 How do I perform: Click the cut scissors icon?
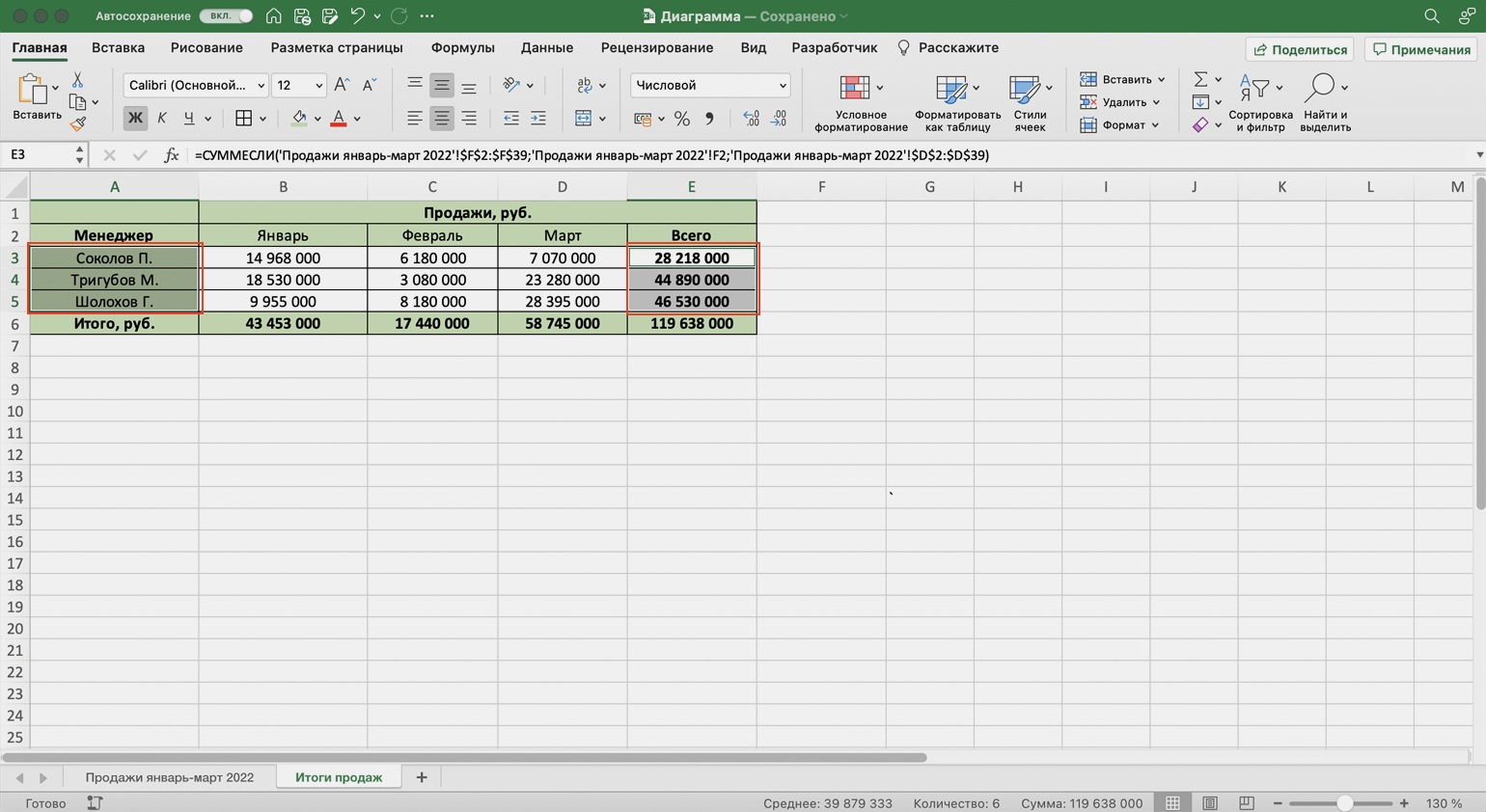[78, 81]
